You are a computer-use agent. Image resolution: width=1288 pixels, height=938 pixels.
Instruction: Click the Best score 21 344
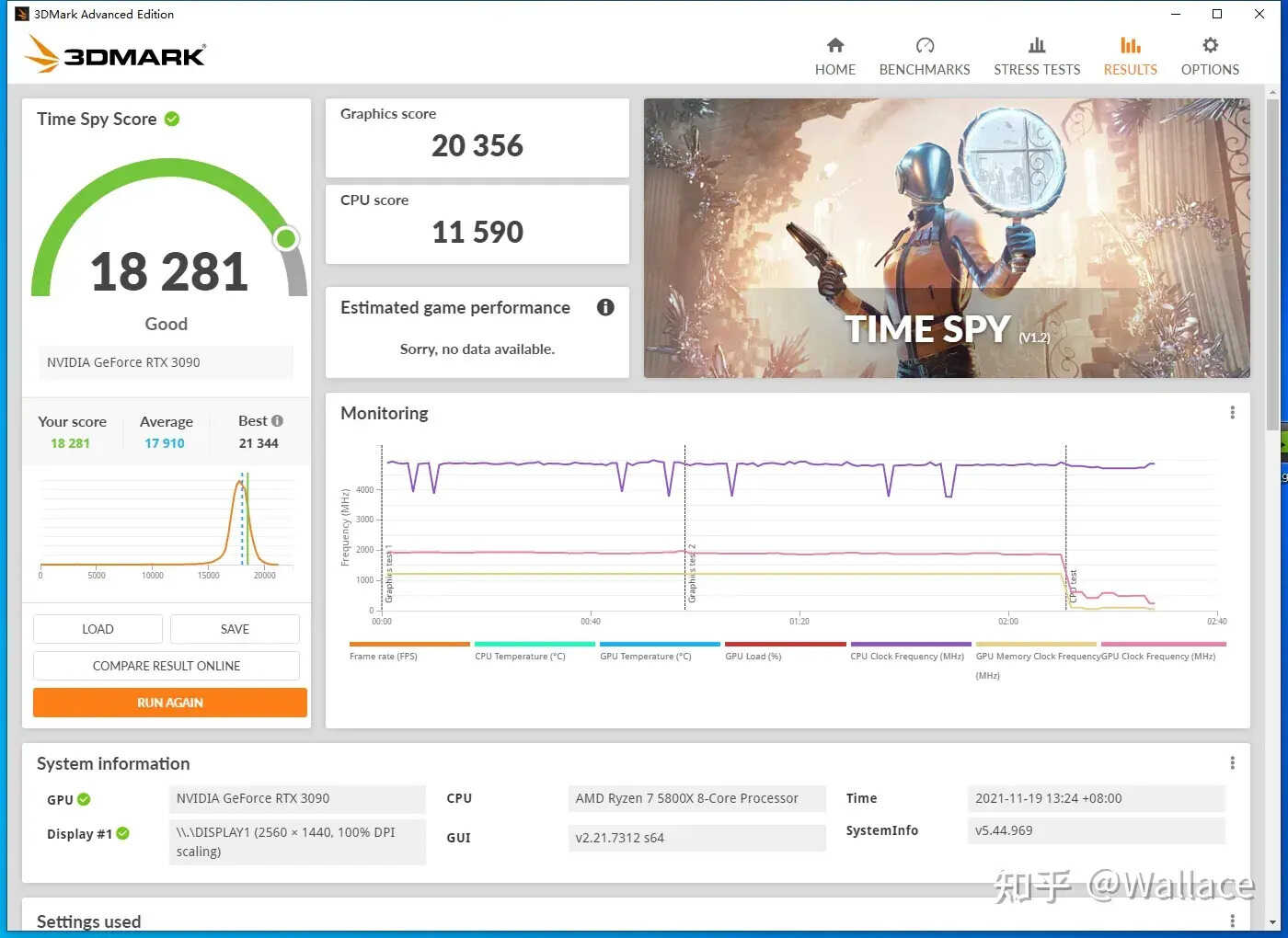[259, 443]
